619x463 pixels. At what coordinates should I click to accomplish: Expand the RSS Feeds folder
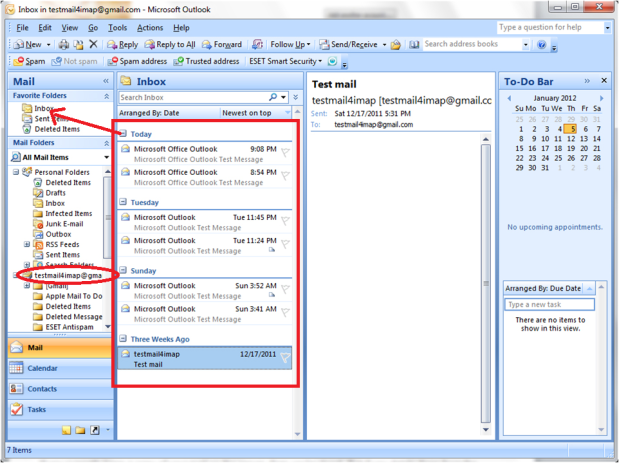(x=27, y=244)
